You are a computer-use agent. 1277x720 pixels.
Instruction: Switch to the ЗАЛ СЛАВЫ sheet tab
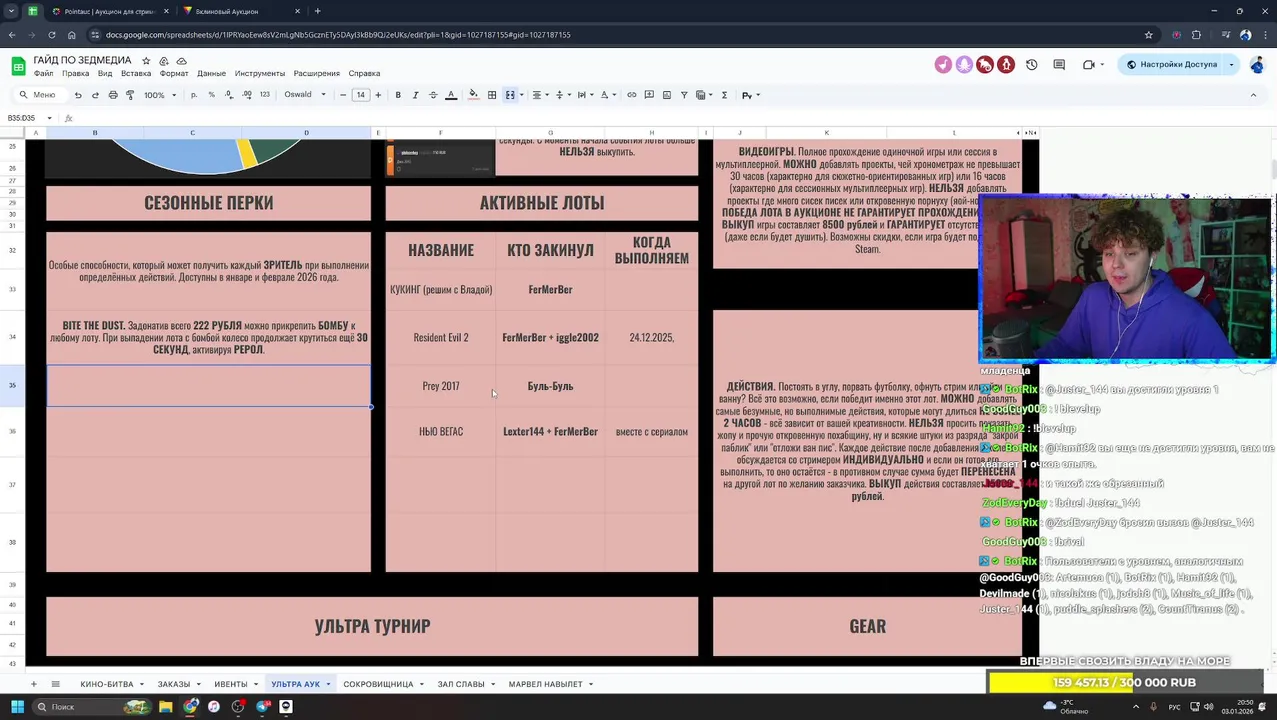[x=461, y=684]
